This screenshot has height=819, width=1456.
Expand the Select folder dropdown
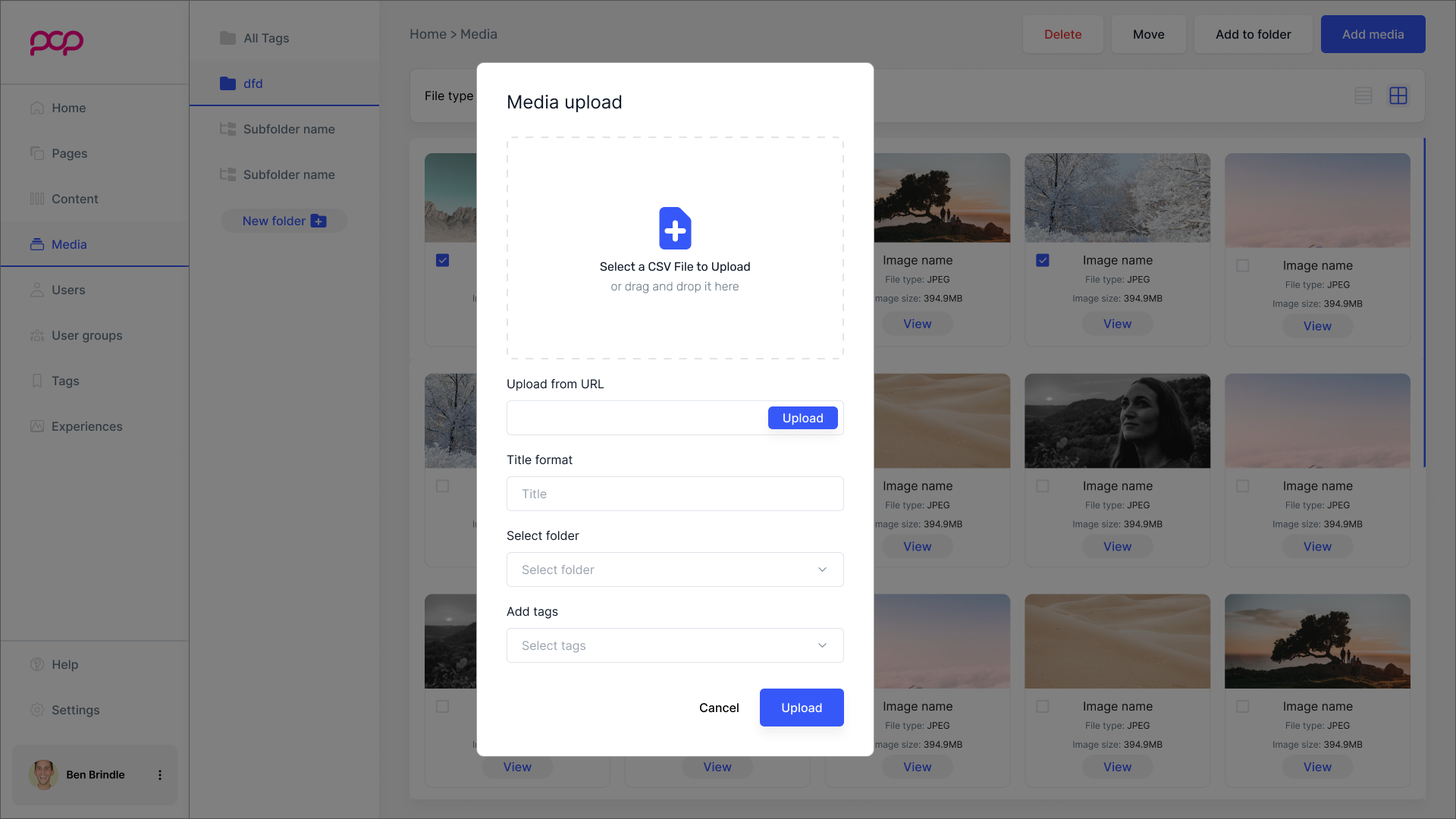pos(675,570)
